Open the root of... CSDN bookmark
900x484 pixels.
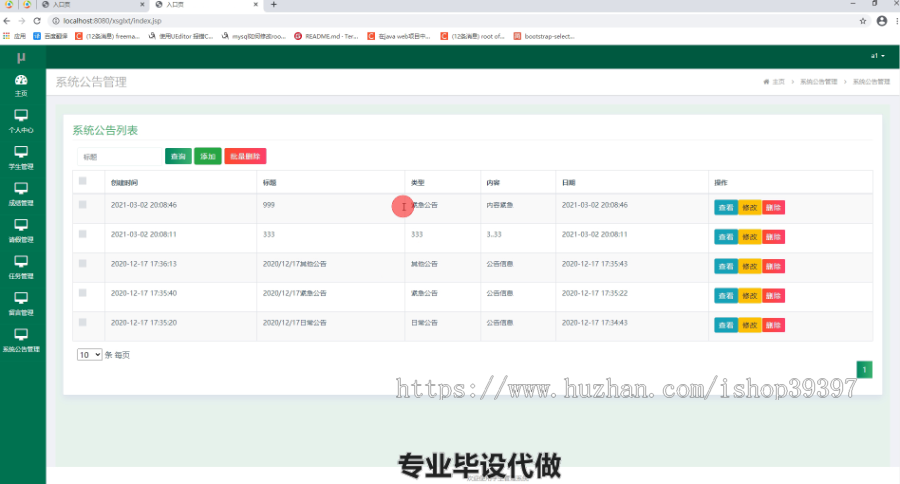point(472,36)
